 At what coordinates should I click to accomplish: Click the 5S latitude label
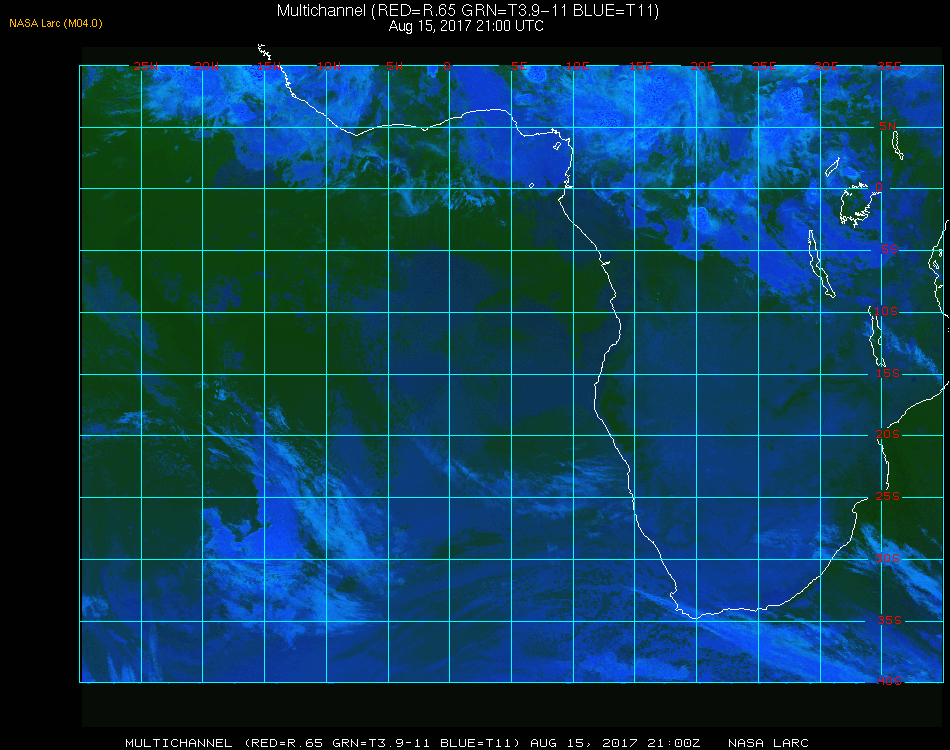click(x=889, y=249)
